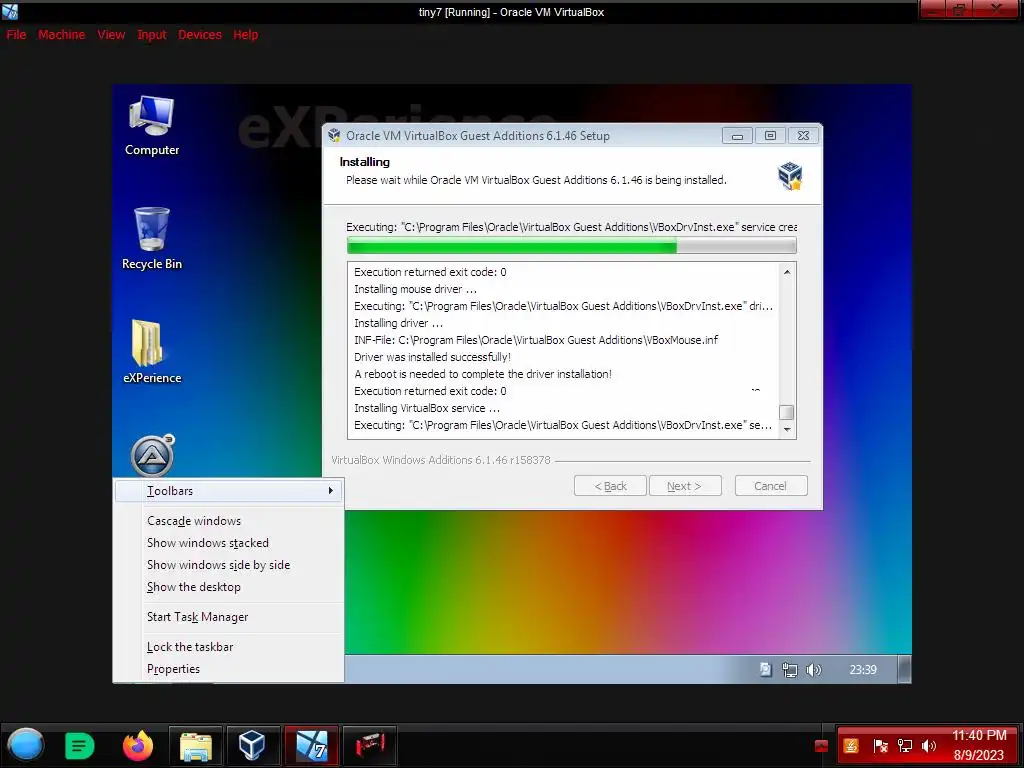Click the host tray network icon
This screenshot has width=1024, height=768.
click(904, 746)
